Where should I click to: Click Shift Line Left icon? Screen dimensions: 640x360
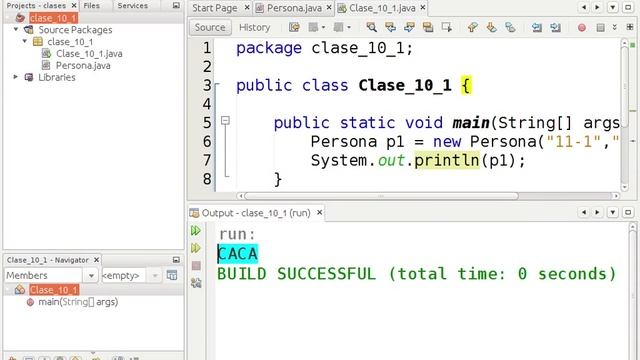[536, 27]
